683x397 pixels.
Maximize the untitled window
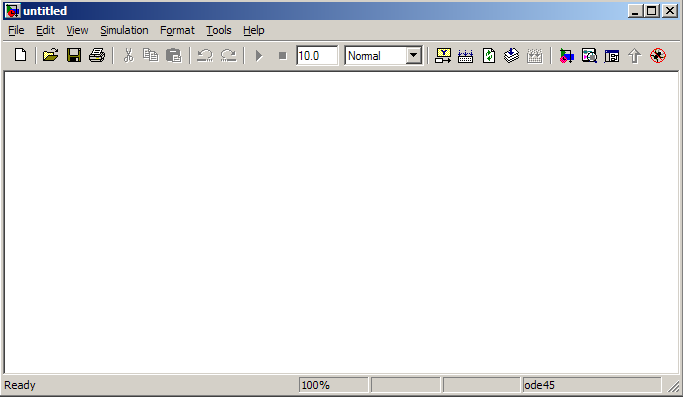(x=652, y=11)
